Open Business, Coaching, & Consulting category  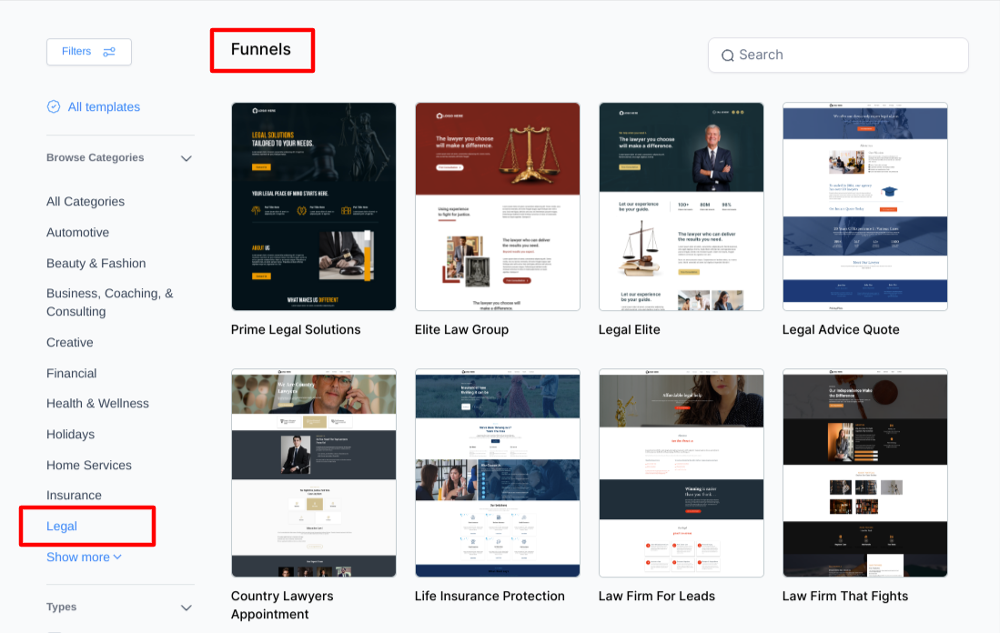click(110, 302)
